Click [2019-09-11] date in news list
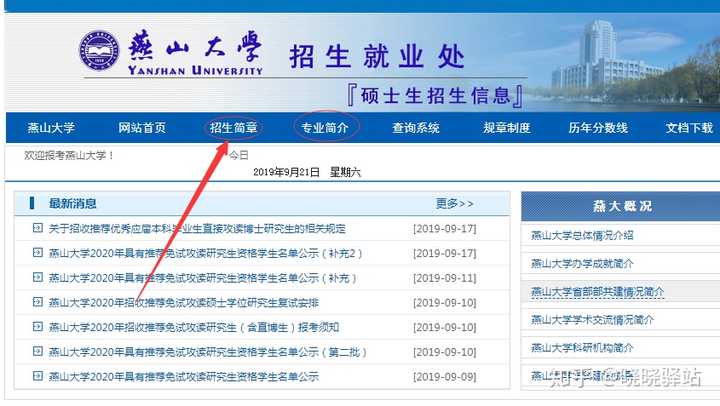The image size is (720, 406). (x=444, y=278)
